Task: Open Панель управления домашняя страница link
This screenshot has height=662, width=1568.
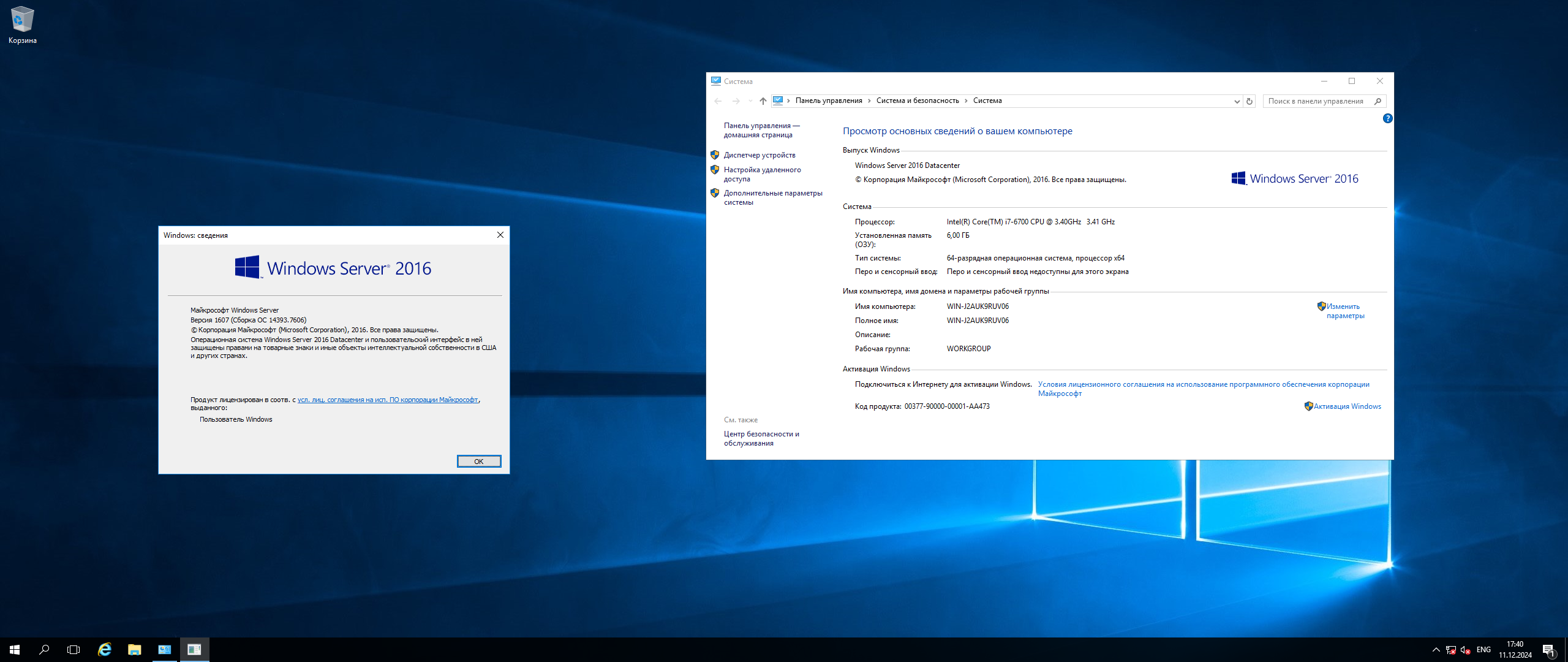Action: pyautogui.click(x=761, y=130)
